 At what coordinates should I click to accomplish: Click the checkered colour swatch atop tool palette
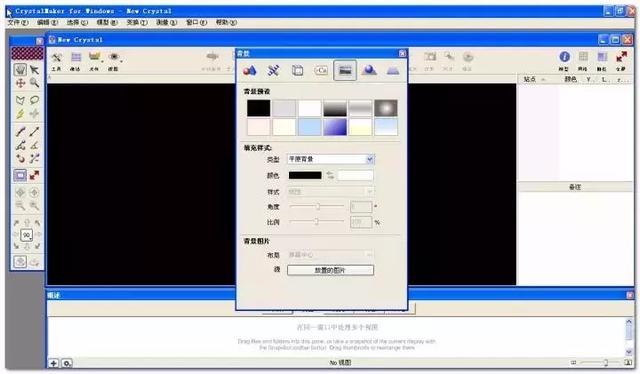pos(27,53)
